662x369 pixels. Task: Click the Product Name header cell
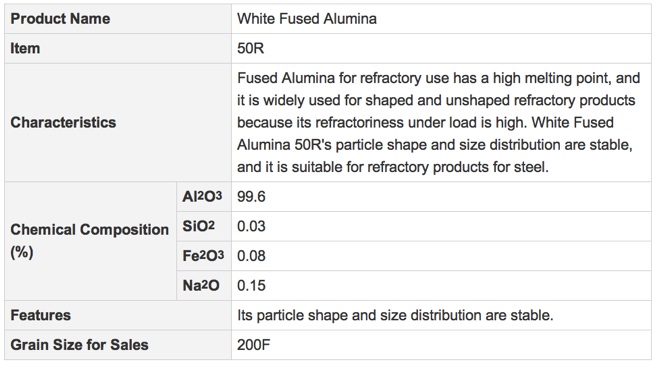point(118,19)
